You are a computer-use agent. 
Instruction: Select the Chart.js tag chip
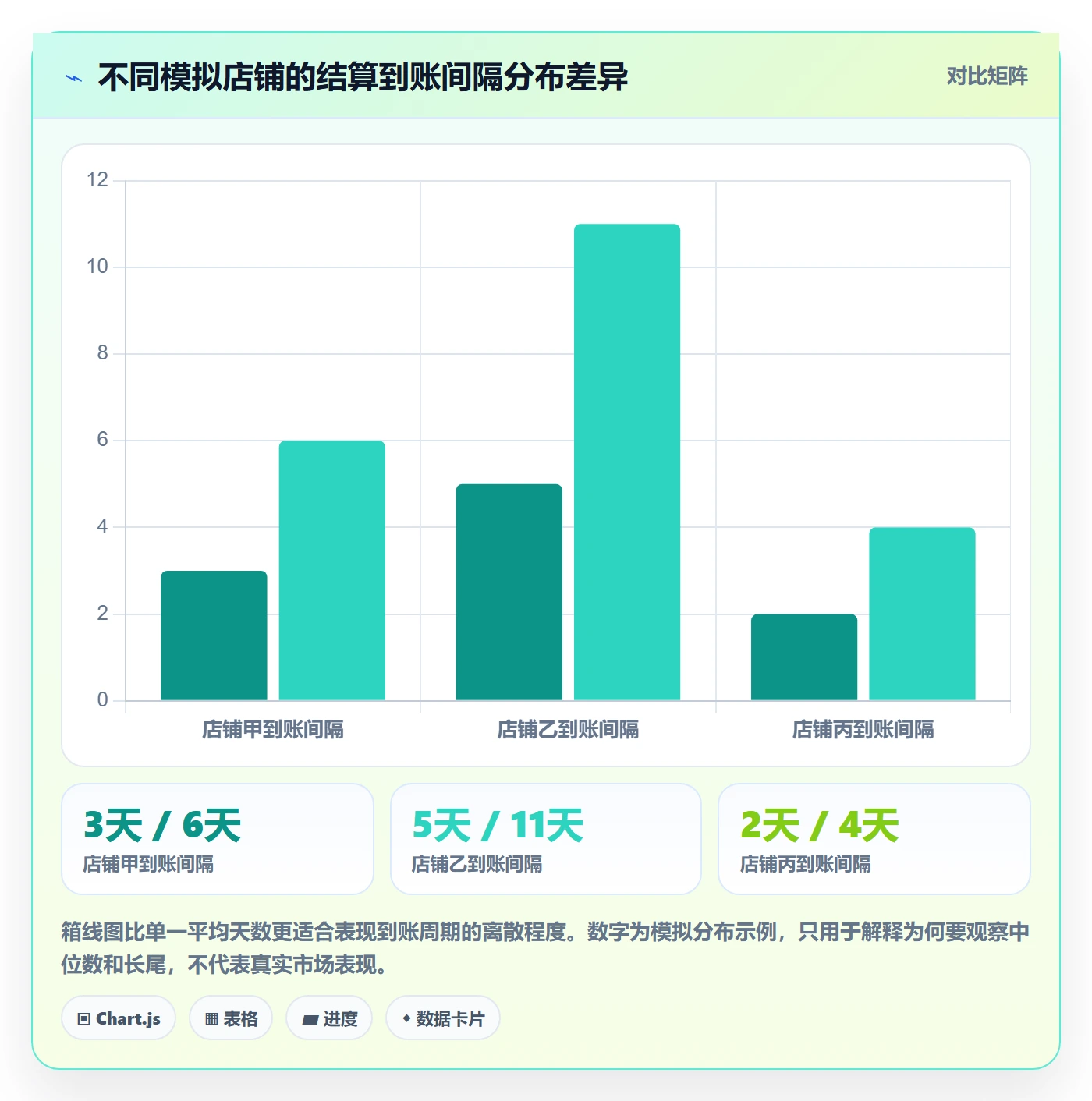pyautogui.click(x=119, y=1018)
